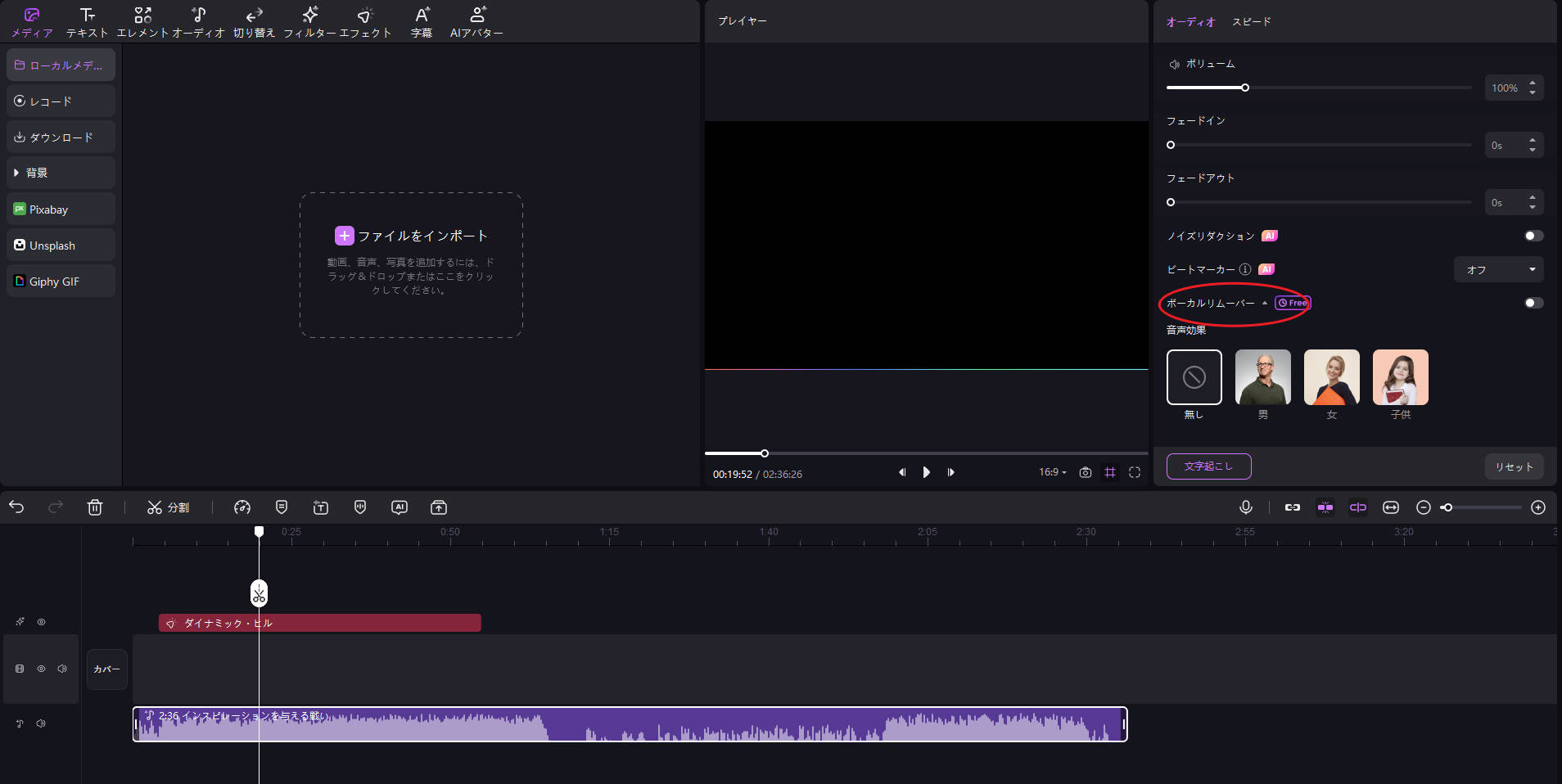Open the Giphy GIF library
The height and width of the screenshot is (784, 1562).
pyautogui.click(x=61, y=281)
